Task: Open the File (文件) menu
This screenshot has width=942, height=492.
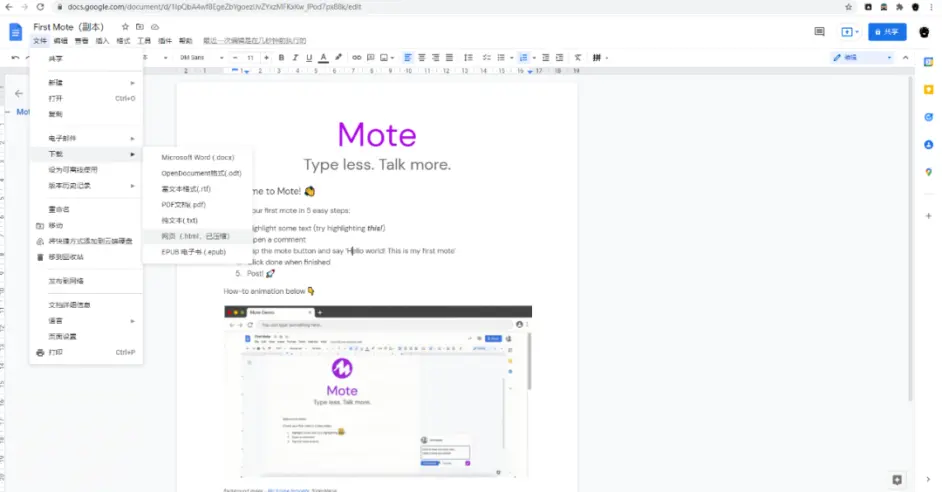Action: point(40,41)
